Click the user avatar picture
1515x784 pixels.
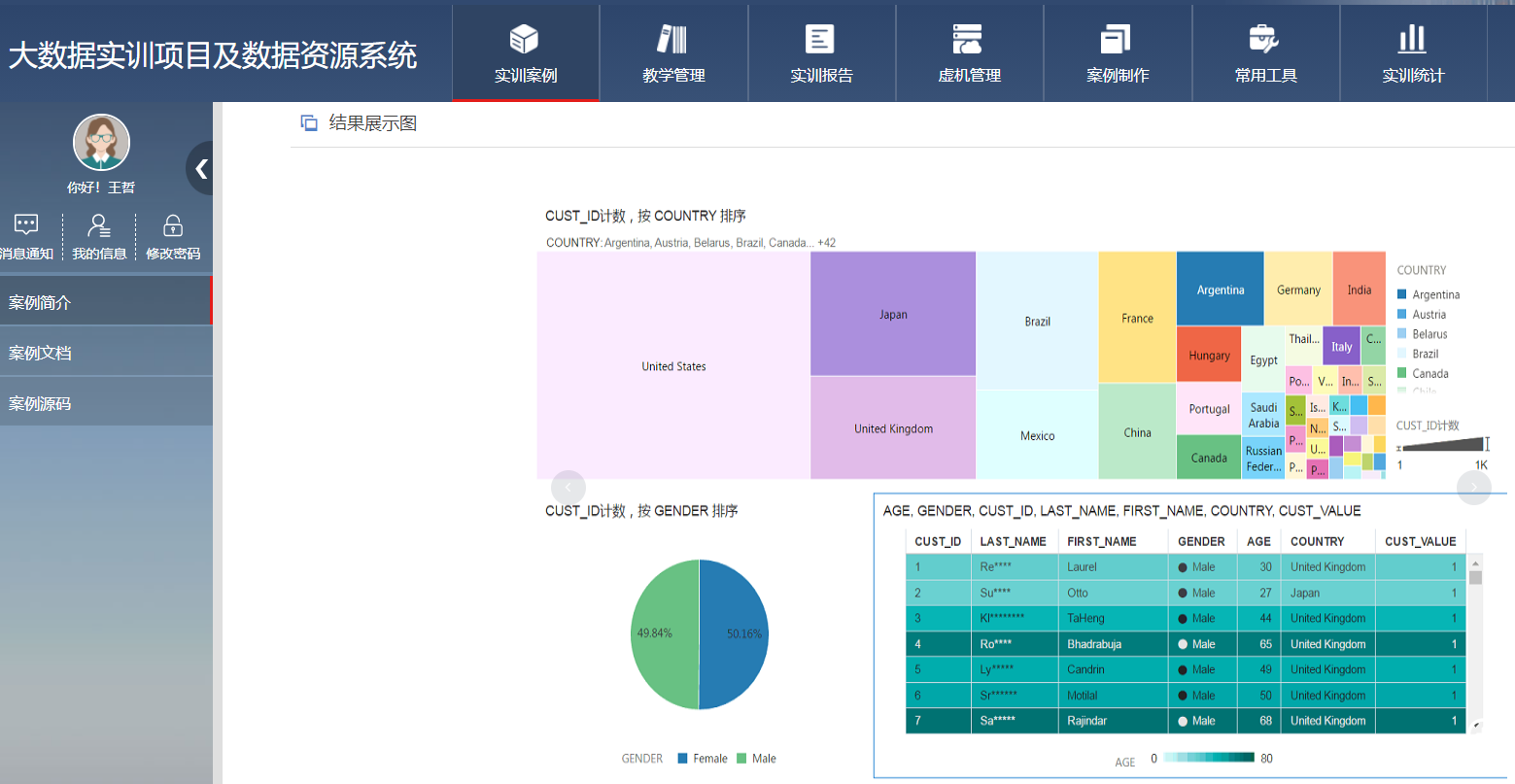pyautogui.click(x=101, y=143)
